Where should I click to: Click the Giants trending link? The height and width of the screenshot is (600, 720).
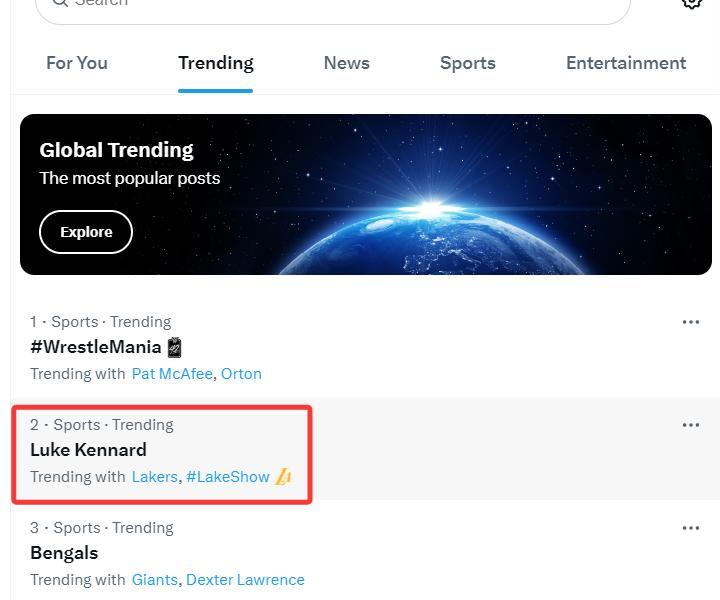click(154, 580)
